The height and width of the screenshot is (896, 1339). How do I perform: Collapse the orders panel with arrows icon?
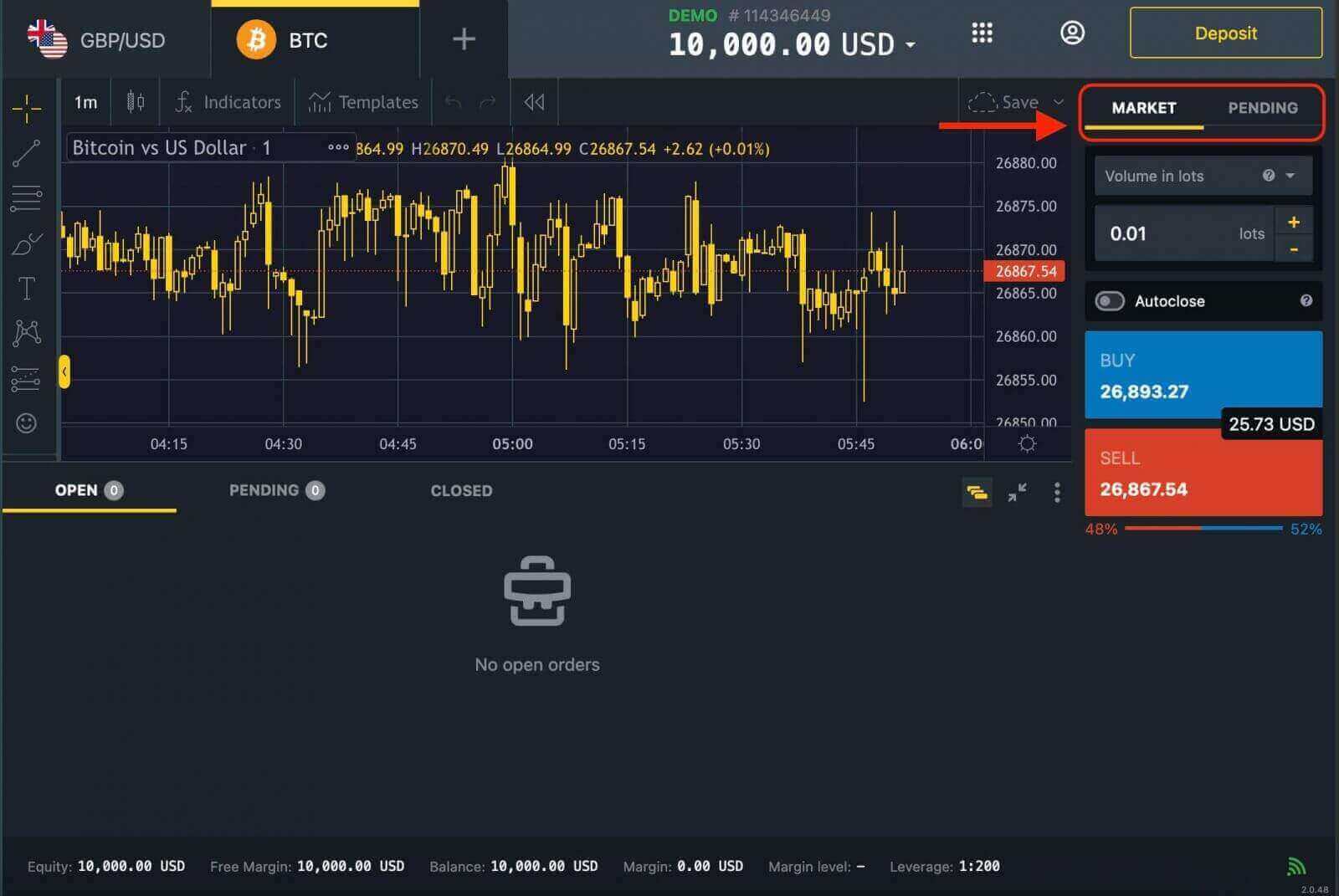(x=1017, y=493)
